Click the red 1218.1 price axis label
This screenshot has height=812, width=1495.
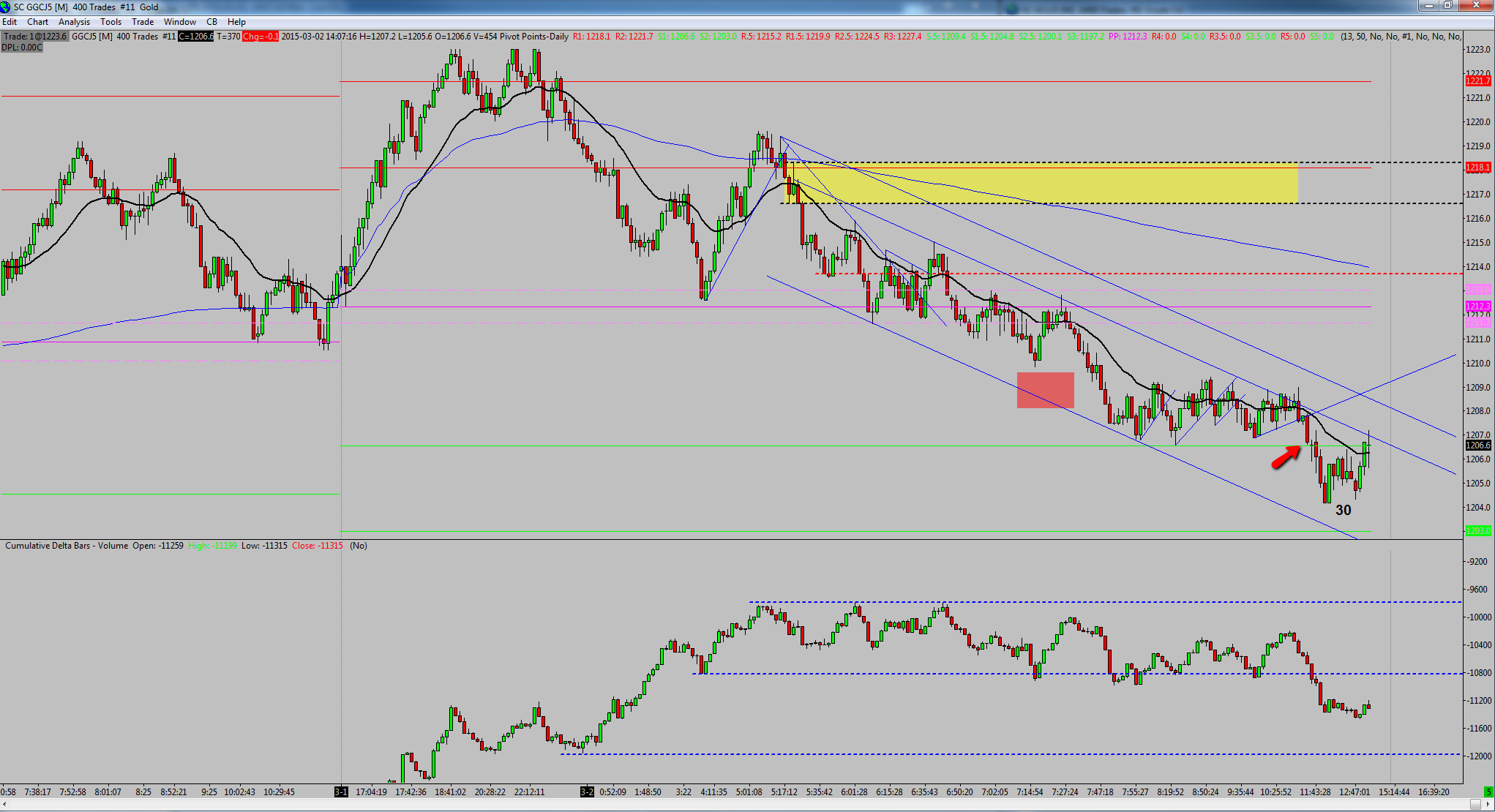pos(1477,168)
